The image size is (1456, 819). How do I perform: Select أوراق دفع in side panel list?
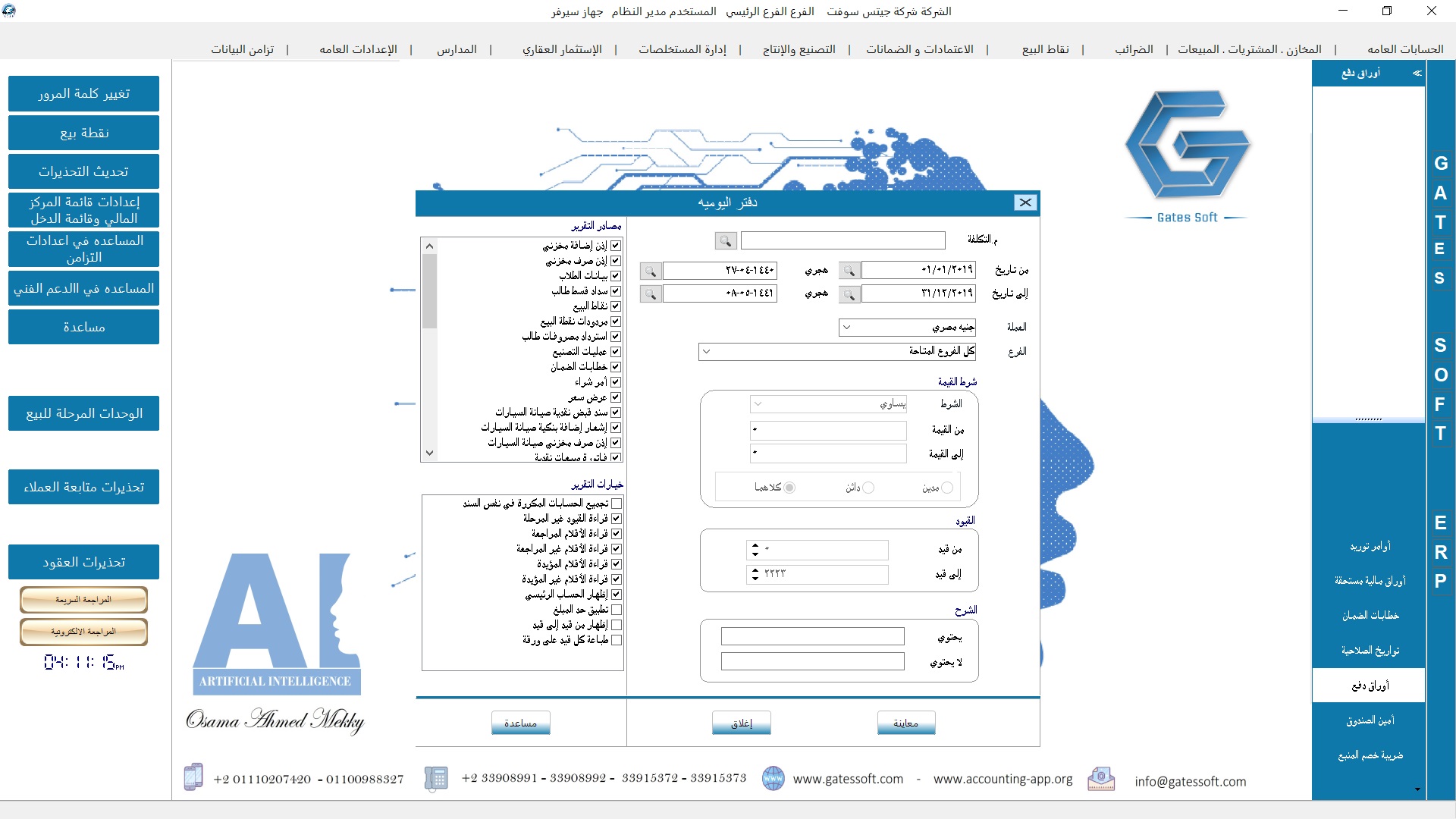[x=1369, y=686]
